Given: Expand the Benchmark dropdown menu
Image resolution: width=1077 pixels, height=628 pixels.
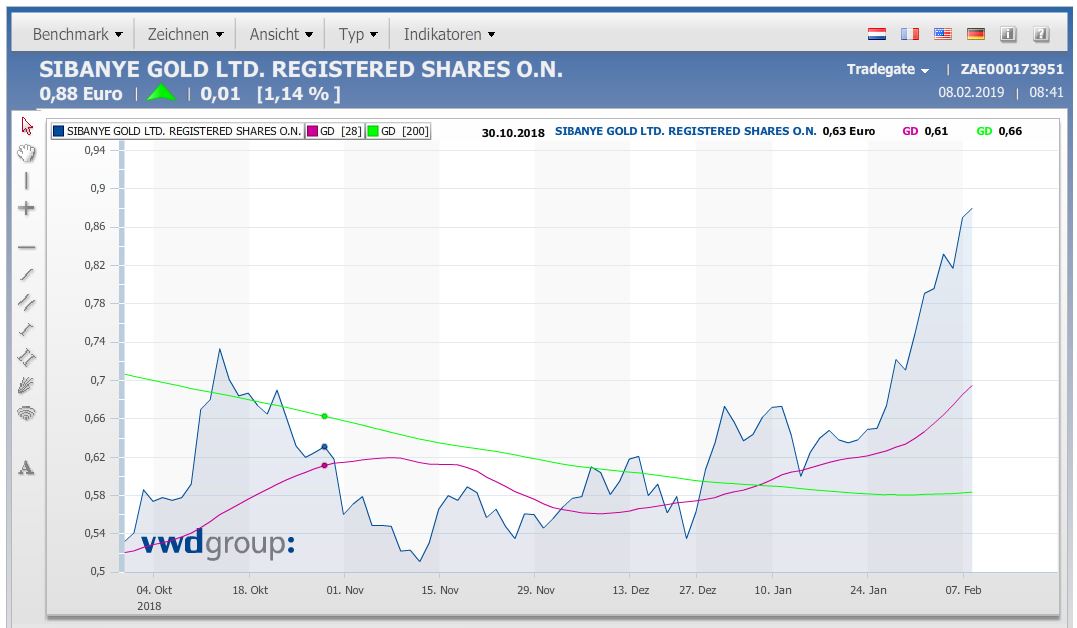Looking at the screenshot, I should [77, 34].
